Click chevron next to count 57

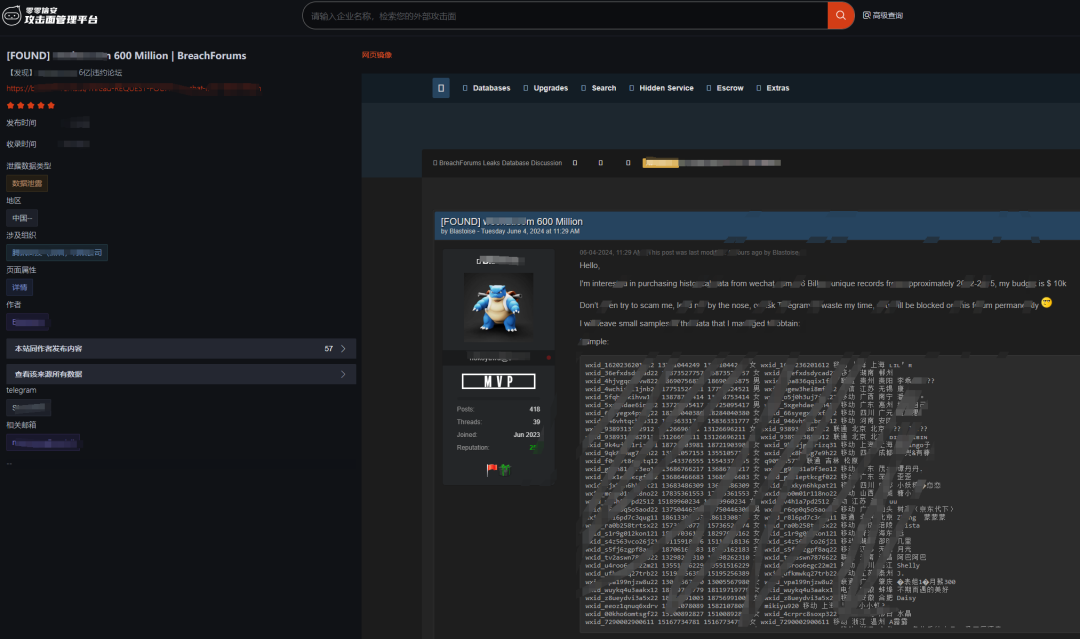[343, 348]
